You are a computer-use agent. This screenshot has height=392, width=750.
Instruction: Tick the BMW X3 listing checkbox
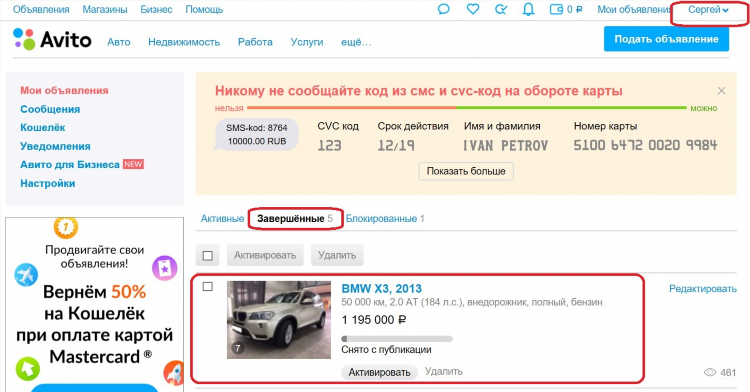[x=208, y=286]
